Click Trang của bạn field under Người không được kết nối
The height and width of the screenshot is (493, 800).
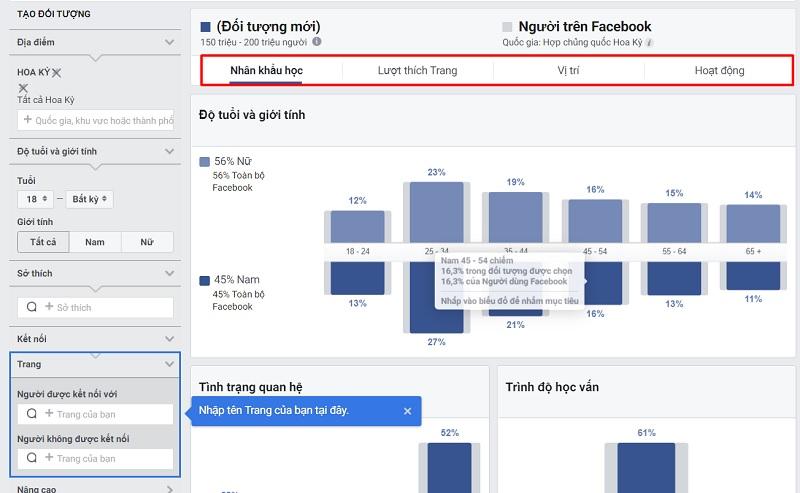96,458
